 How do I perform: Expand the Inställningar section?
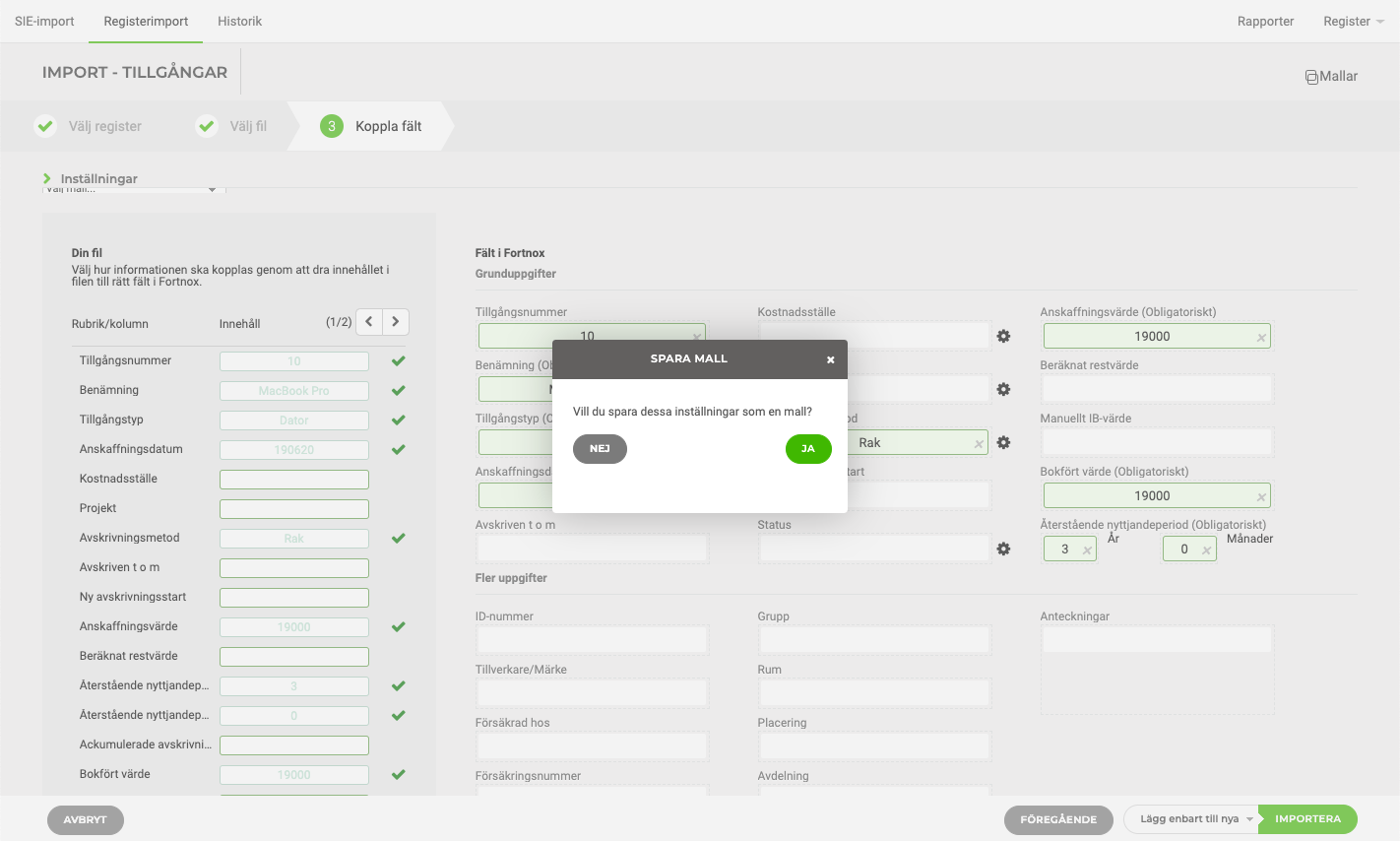(x=90, y=178)
